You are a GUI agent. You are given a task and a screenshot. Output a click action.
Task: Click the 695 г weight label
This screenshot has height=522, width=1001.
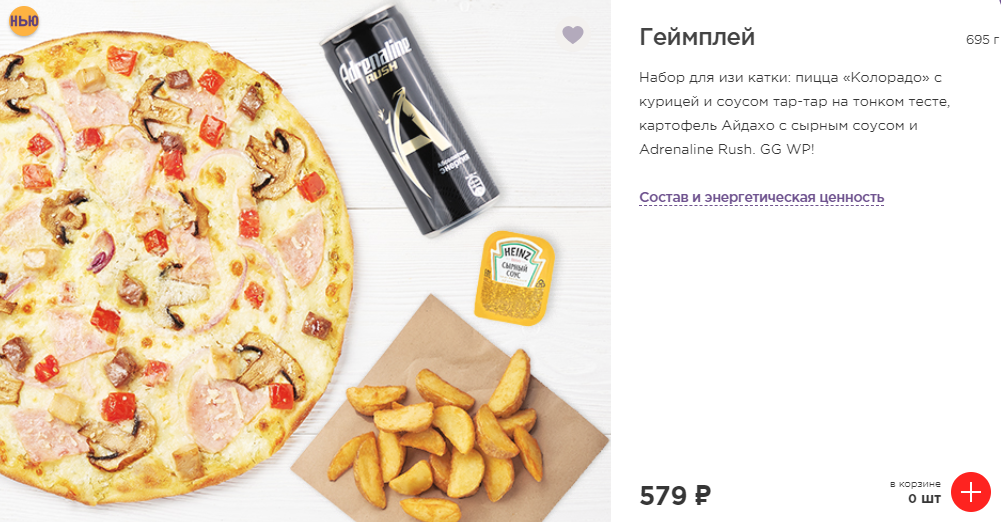pos(982,40)
